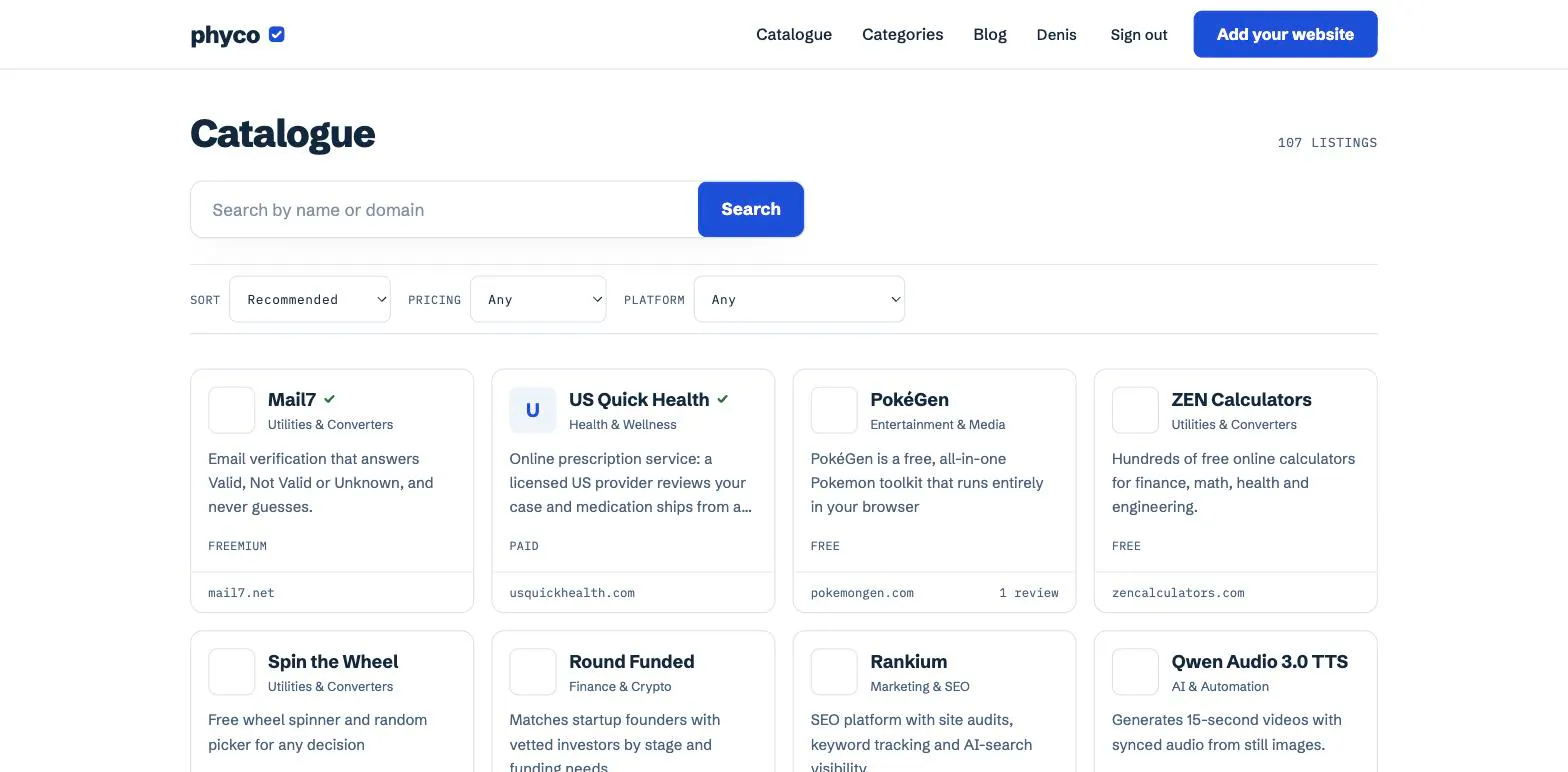Click the '1 review' text on PokéGen
The width and height of the screenshot is (1568, 772).
[1028, 593]
